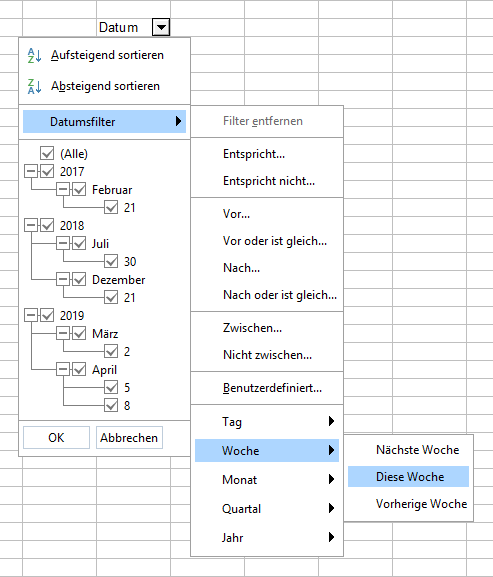Open the Jahr submenu arrow
The image size is (493, 577).
click(331, 537)
